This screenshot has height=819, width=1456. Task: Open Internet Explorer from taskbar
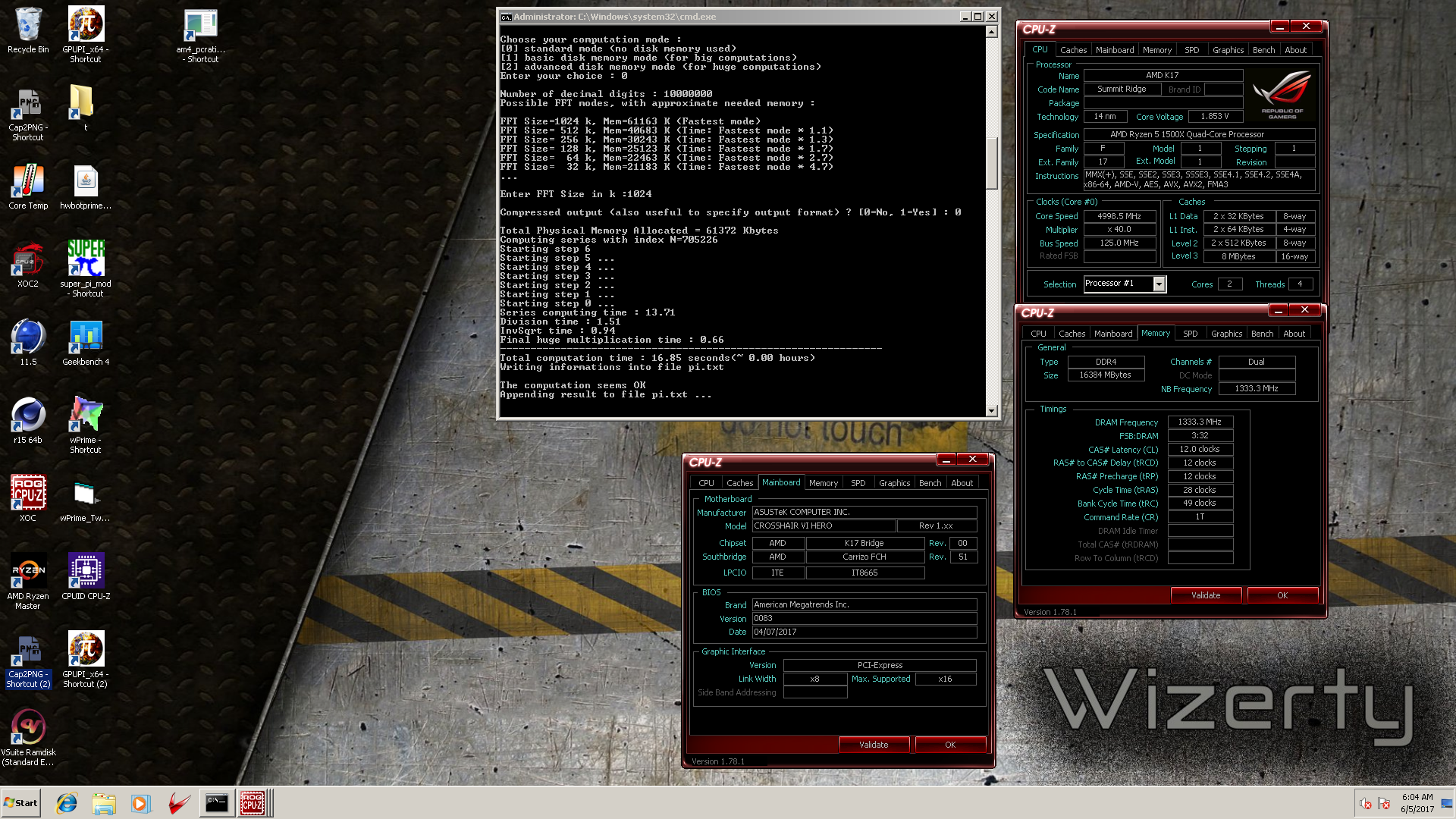tap(67, 803)
